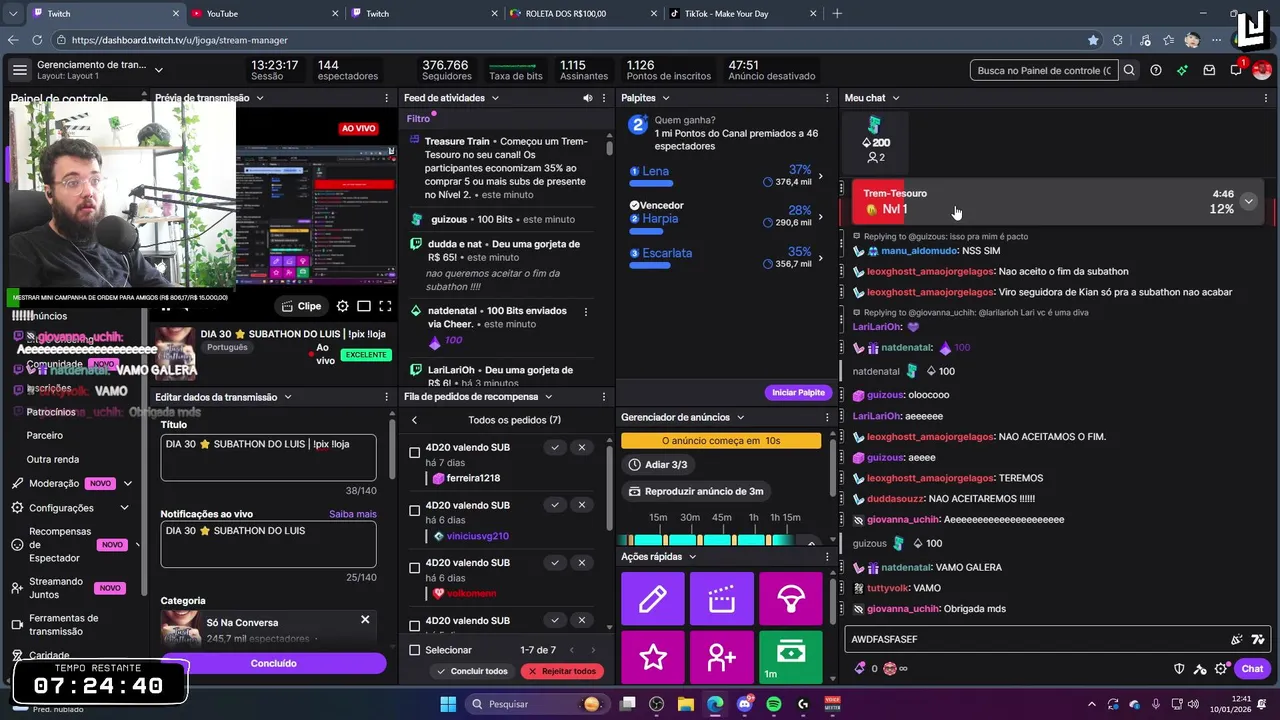Screen dimensions: 1280x720
Task: Approve viniciusvg210's reward request
Action: [555, 506]
